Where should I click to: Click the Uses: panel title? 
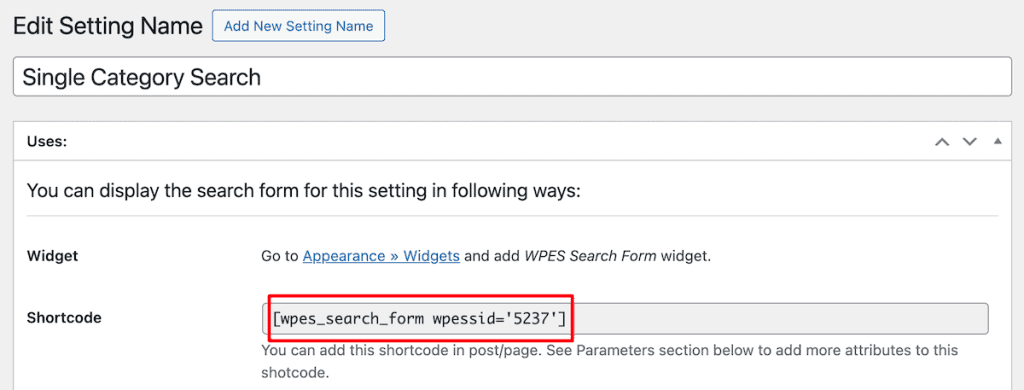point(47,141)
